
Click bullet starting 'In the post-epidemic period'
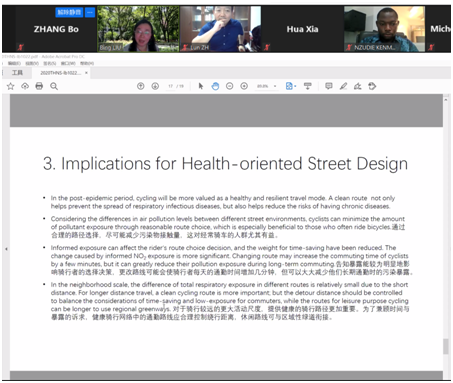point(223,202)
